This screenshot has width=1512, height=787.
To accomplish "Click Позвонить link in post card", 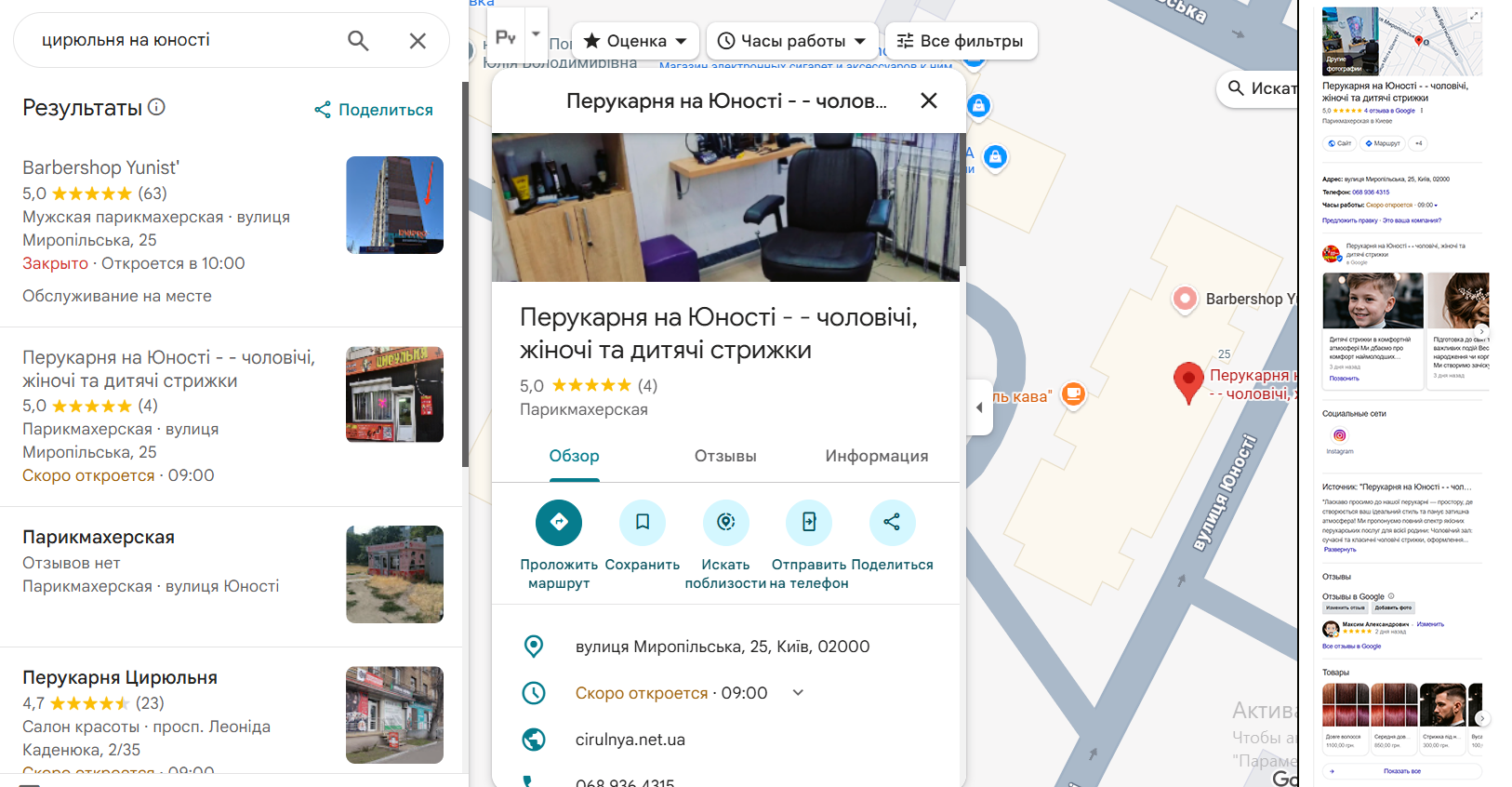I will pyautogui.click(x=1344, y=379).
